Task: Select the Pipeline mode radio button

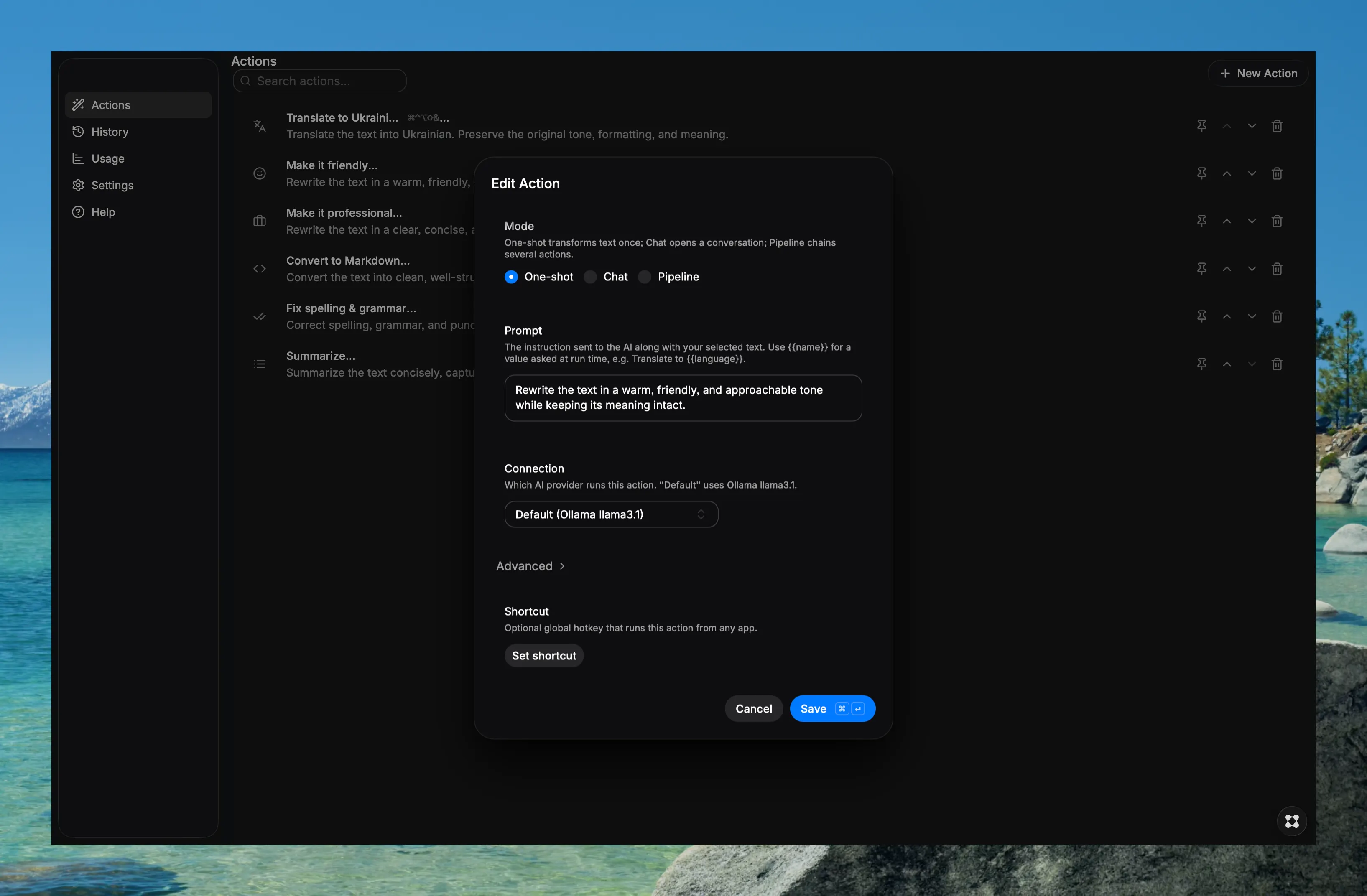Action: pos(645,277)
